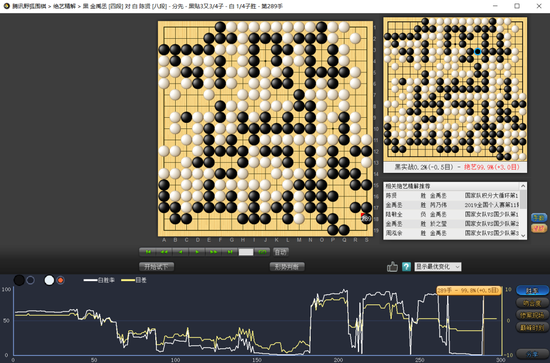Click the marked move 289 stone on the main board

point(366,219)
